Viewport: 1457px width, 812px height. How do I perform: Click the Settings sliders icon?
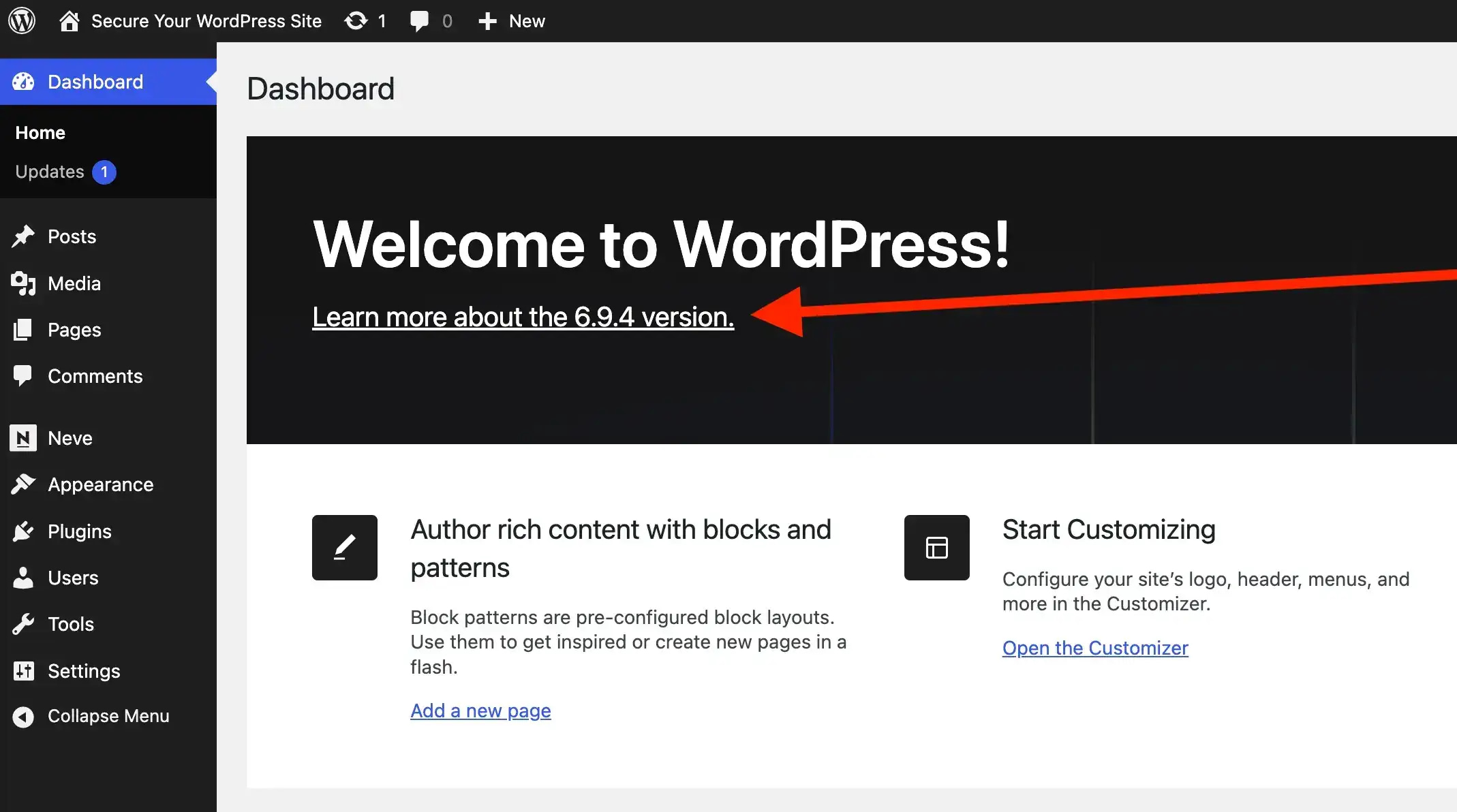23,671
